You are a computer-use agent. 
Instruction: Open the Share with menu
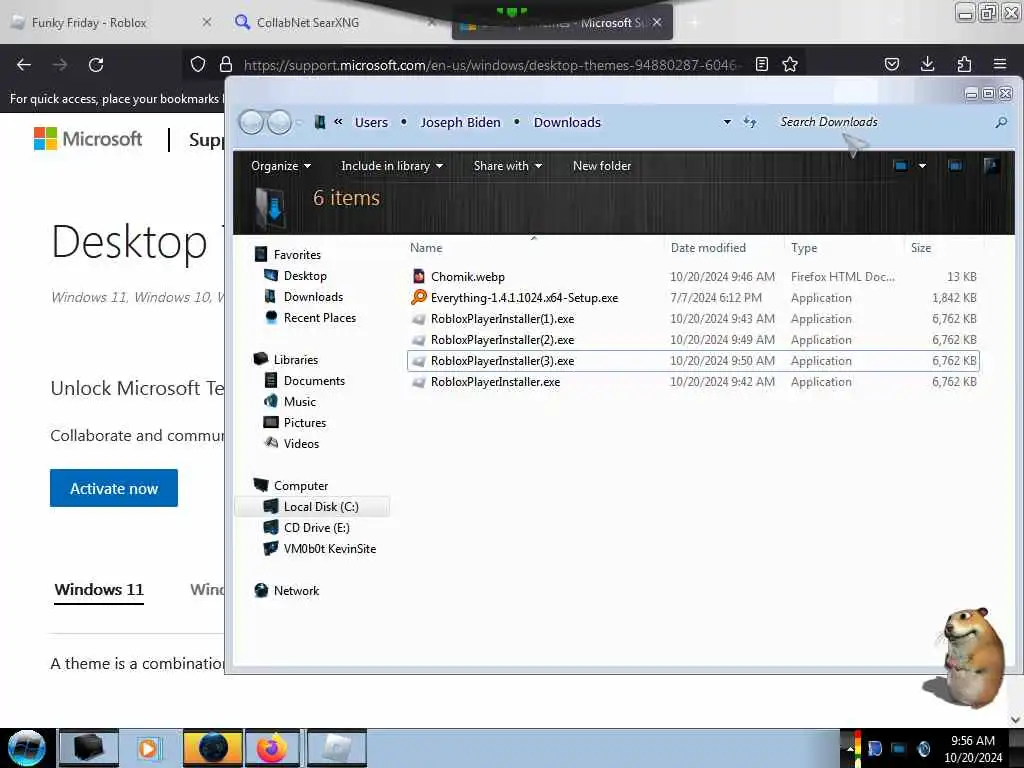click(507, 166)
